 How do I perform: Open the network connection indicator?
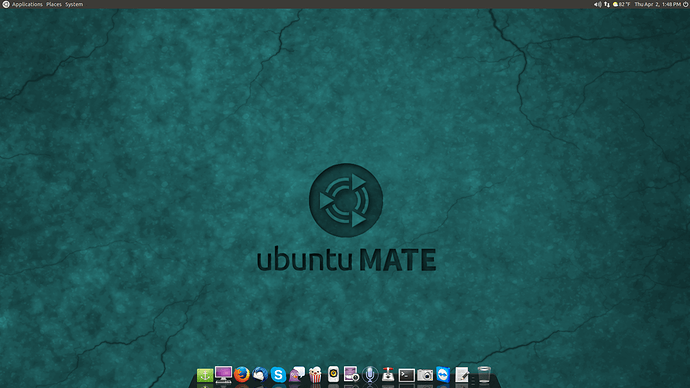(607, 4)
